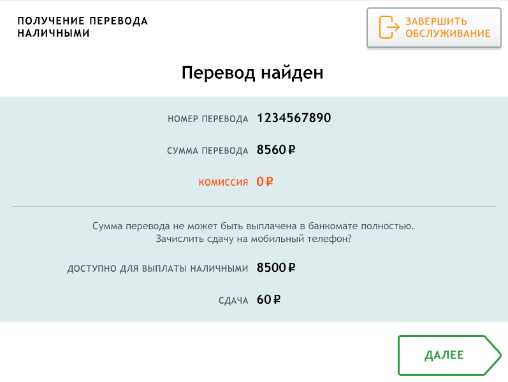Click the message about incomplete ATM payout
This screenshot has width=508, height=382.
pos(253,226)
